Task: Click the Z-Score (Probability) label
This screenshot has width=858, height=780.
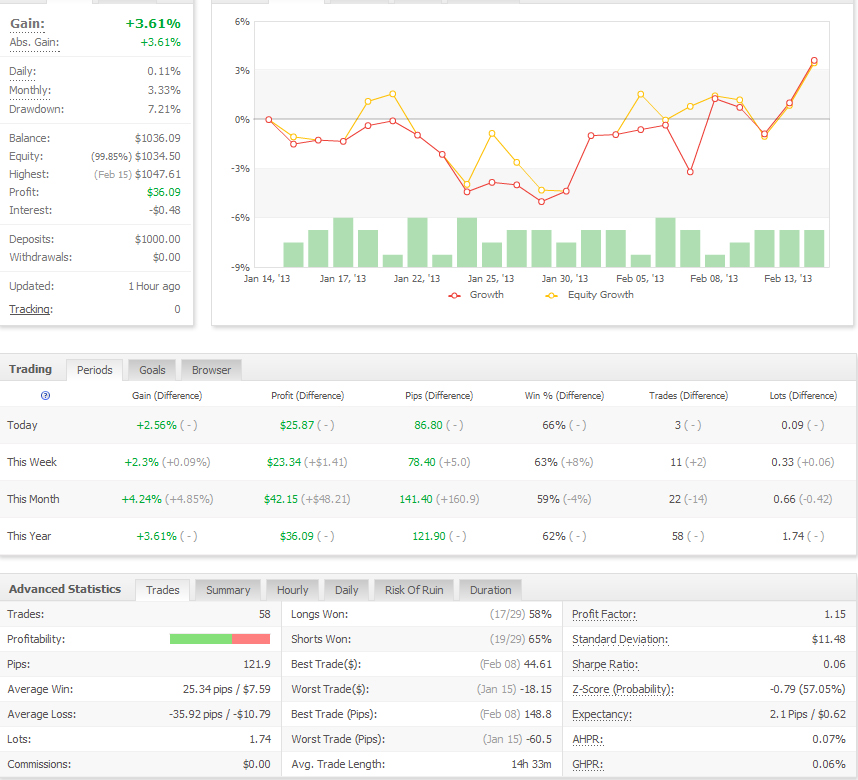Action: click(x=623, y=689)
